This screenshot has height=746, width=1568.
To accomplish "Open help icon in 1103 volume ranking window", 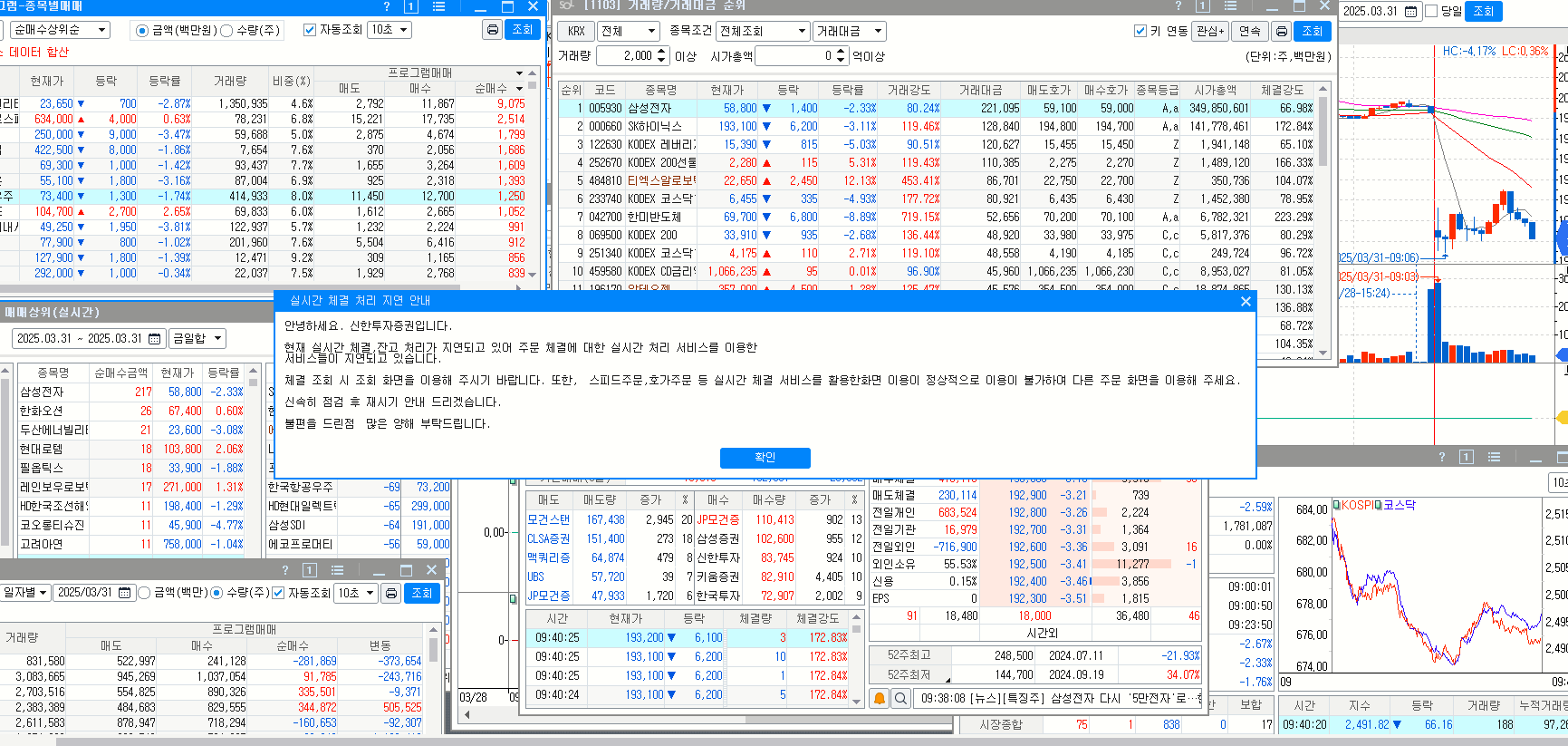I will point(1178,6).
